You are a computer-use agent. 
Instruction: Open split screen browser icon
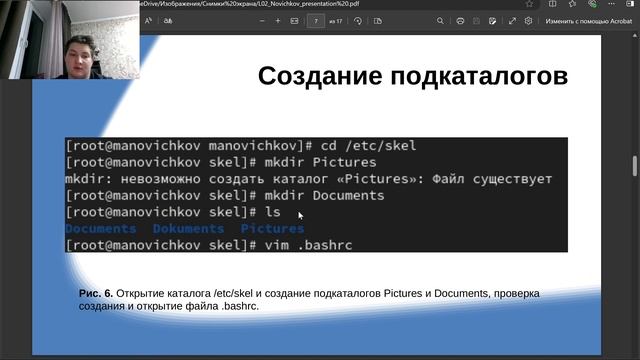pos(552,4)
